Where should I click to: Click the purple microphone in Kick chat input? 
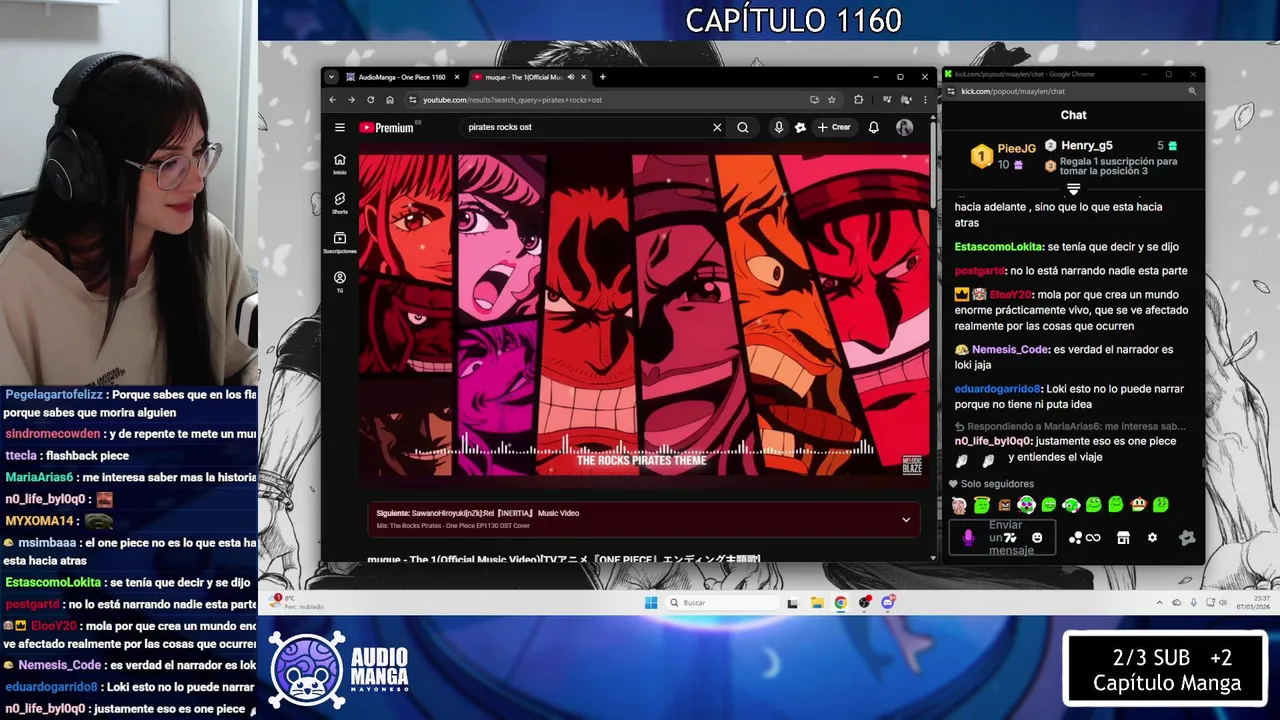pos(968,538)
